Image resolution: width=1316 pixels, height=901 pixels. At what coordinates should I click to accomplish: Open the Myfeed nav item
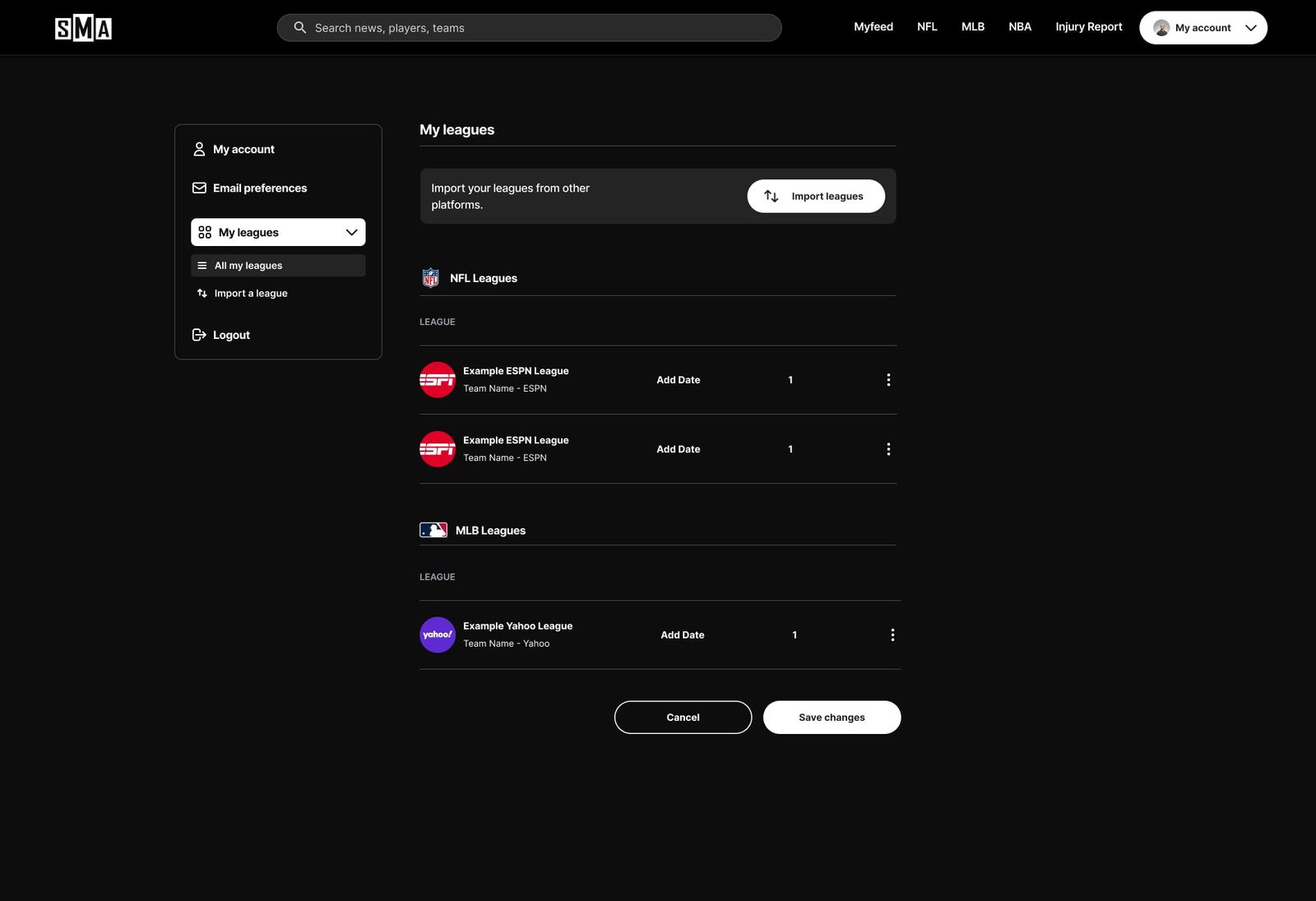click(873, 26)
